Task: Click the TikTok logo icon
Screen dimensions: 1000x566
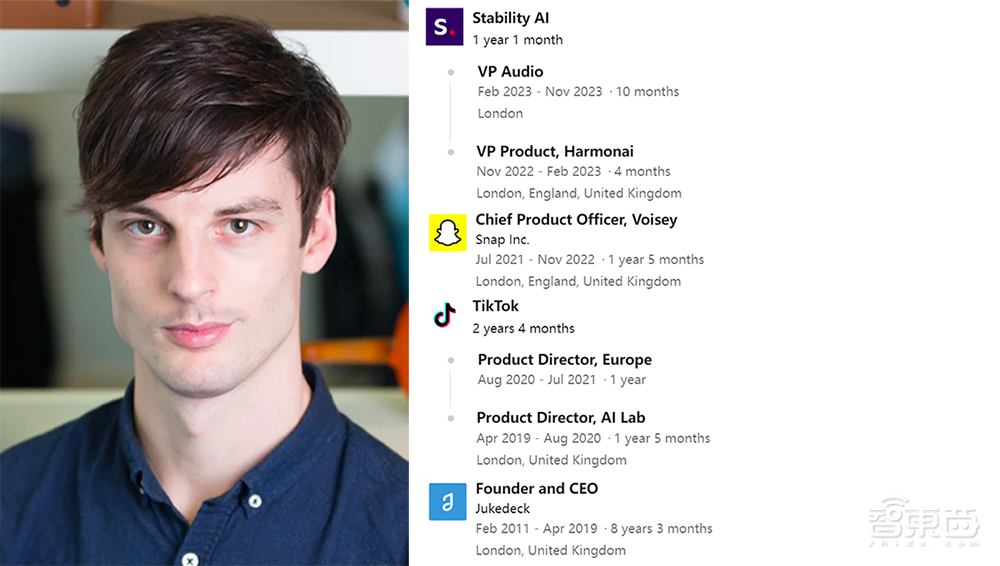Action: point(445,316)
